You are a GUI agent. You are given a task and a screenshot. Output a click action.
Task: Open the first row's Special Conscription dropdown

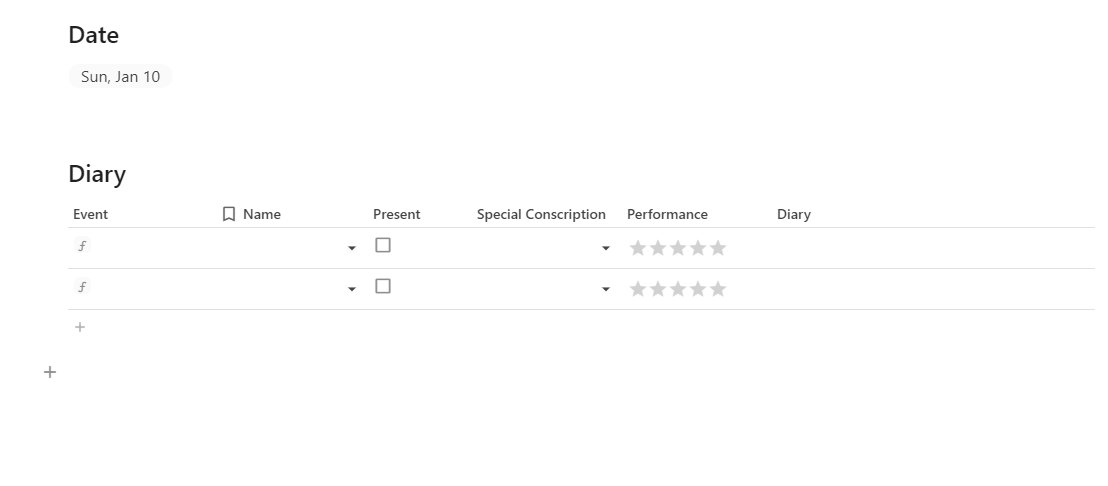coord(606,248)
